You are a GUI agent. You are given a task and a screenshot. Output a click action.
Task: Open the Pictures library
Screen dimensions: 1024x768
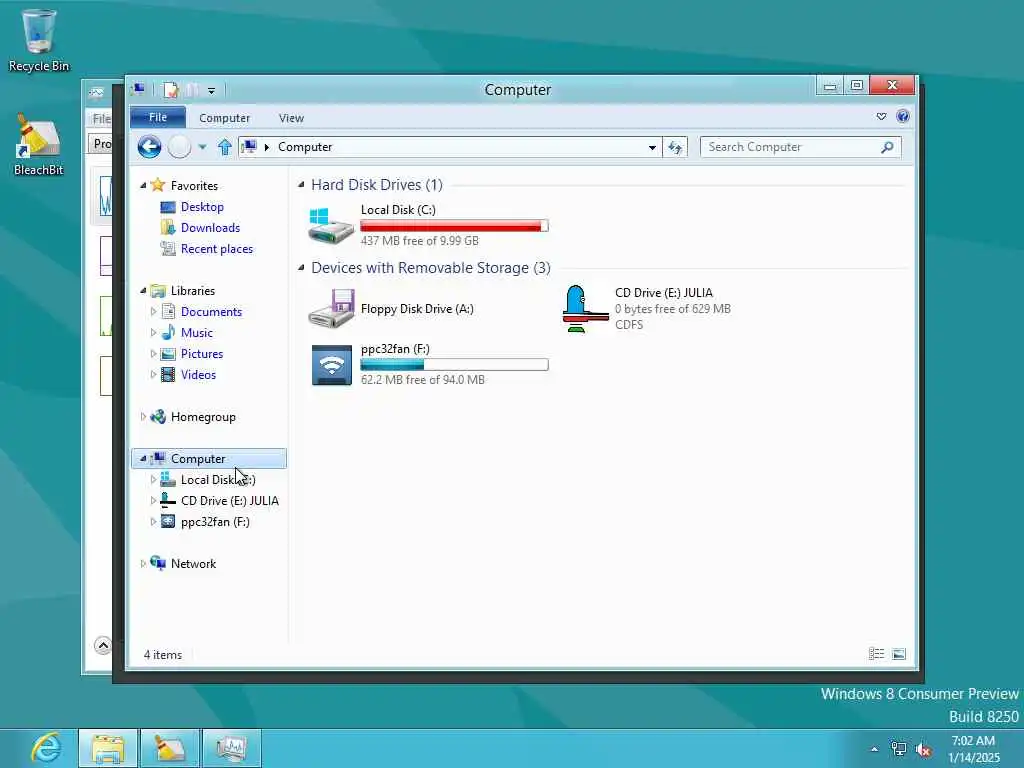pos(202,354)
